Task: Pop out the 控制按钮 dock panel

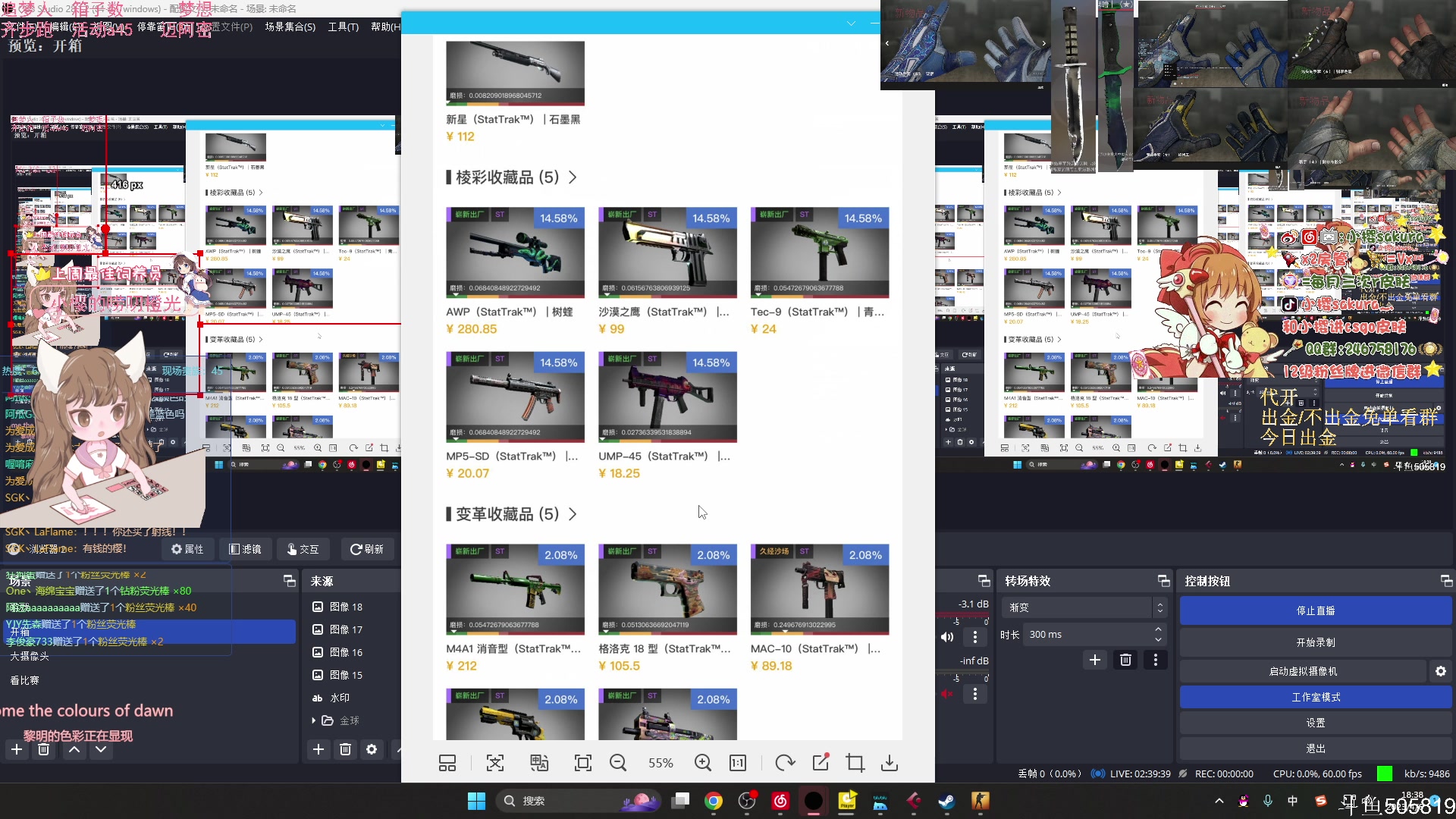Action: (1446, 581)
